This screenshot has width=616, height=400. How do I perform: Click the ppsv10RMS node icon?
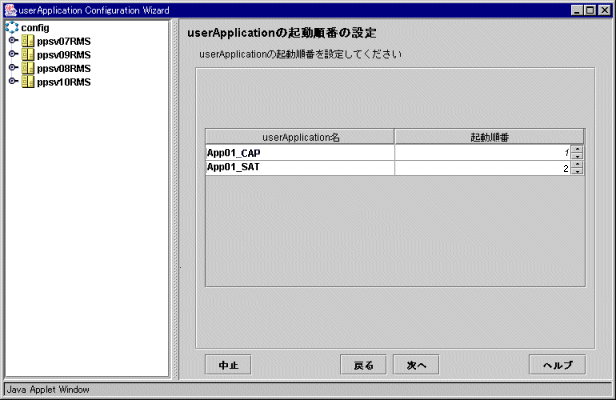coord(28,82)
